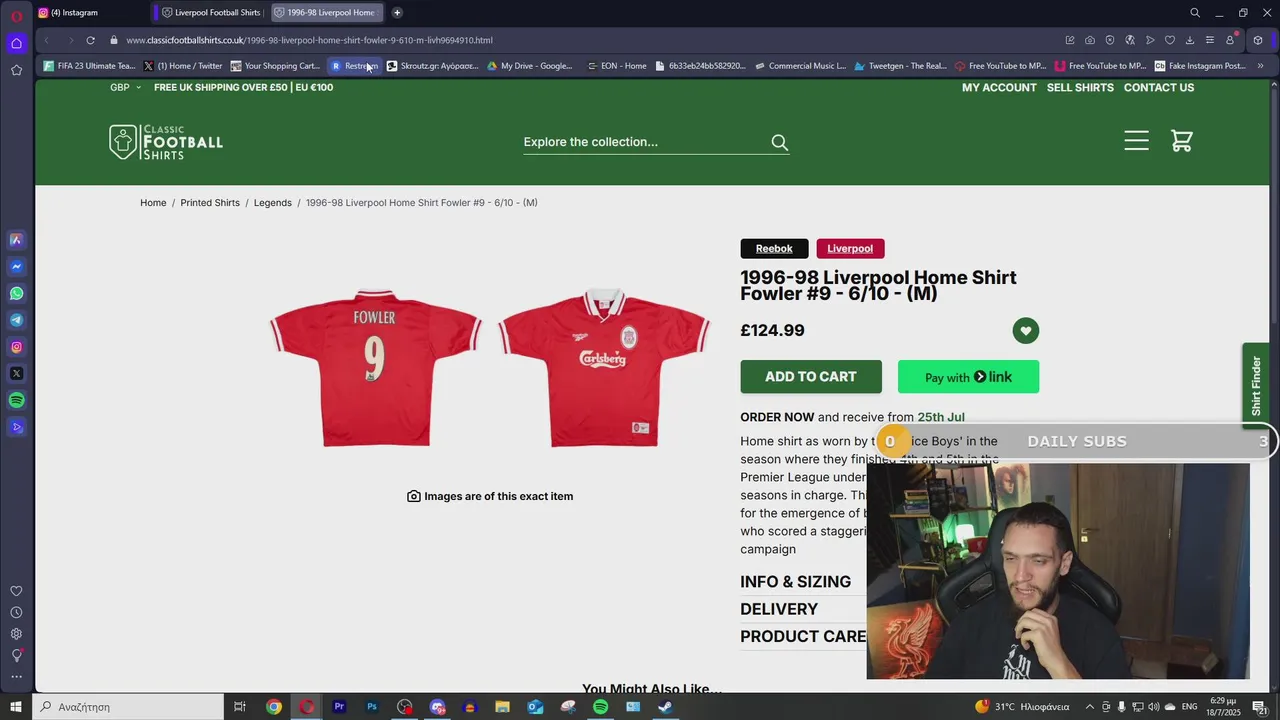Open Telegram in Opera sidebar
This screenshot has height=720, width=1280.
[x=16, y=320]
